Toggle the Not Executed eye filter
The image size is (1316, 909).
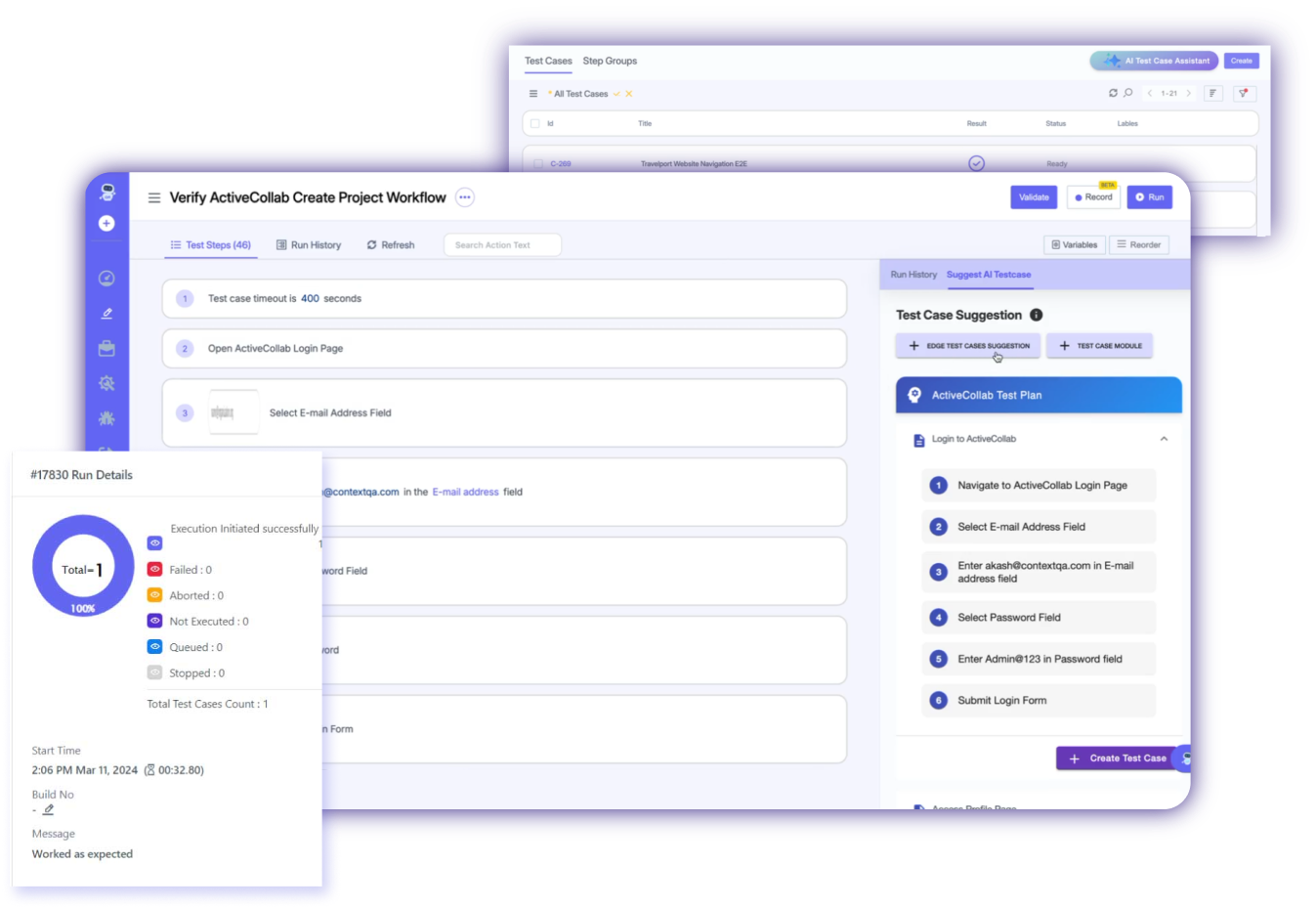point(154,621)
